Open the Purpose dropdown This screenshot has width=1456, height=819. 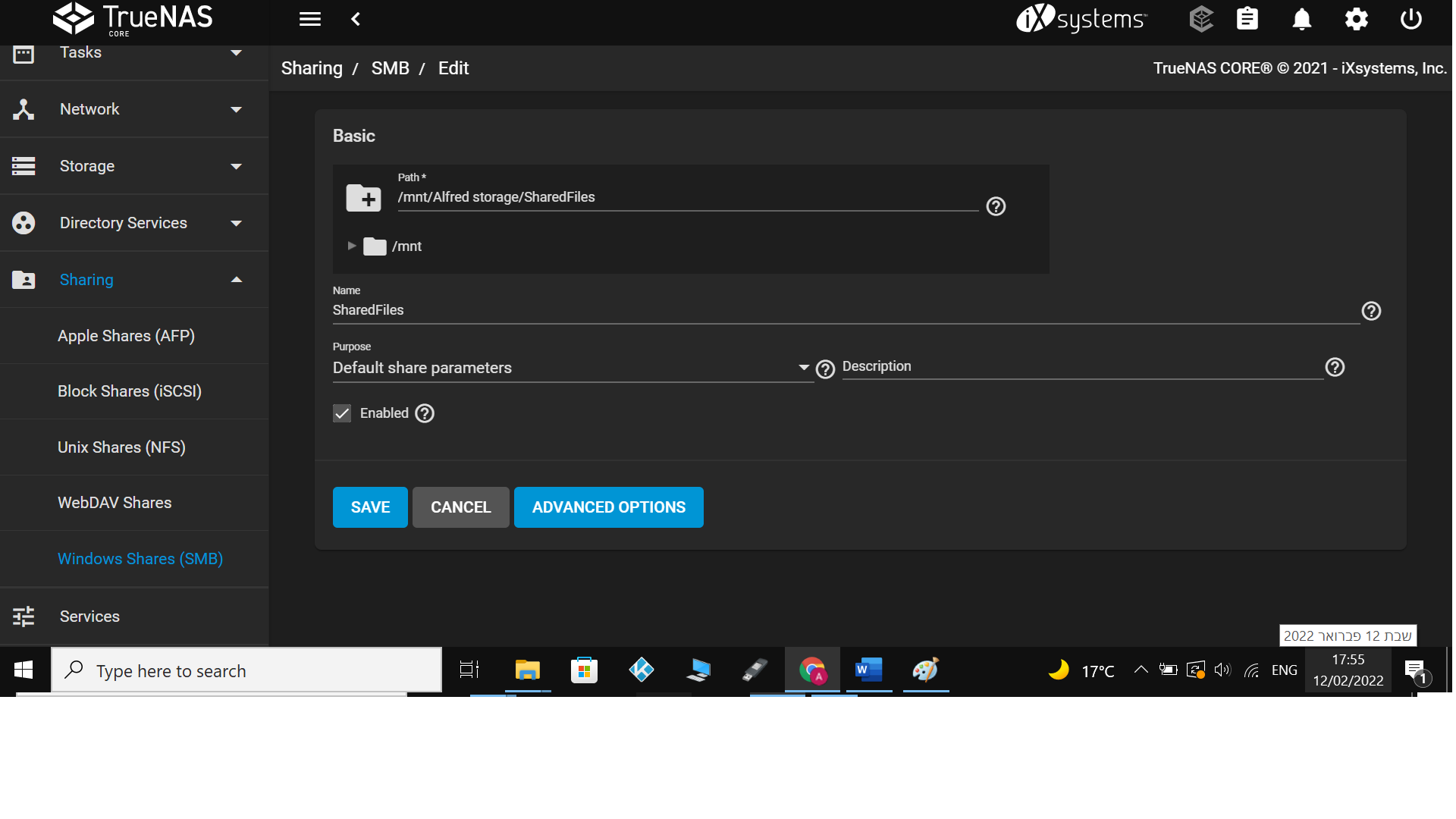click(573, 368)
